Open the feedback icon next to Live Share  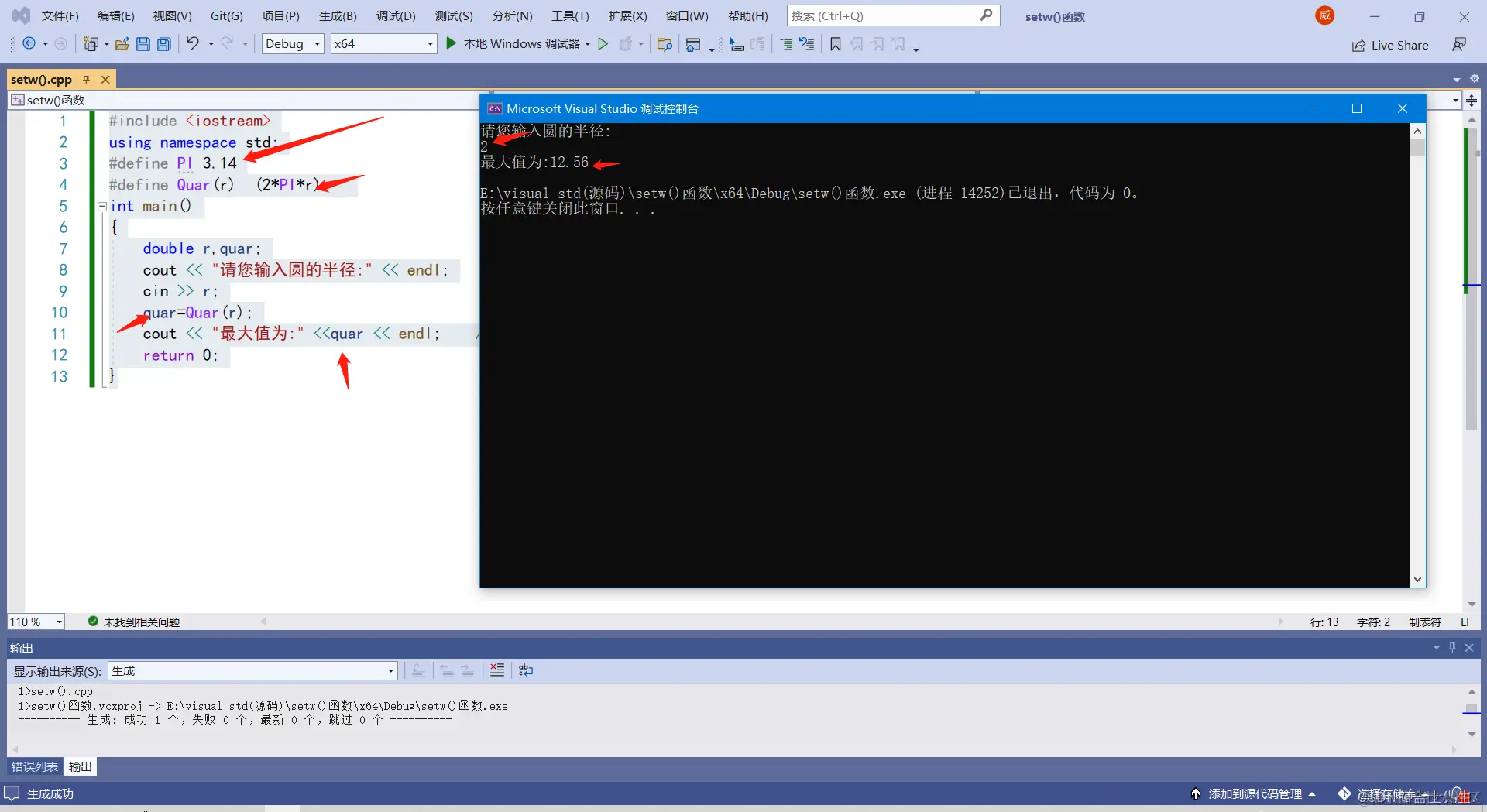1459,44
